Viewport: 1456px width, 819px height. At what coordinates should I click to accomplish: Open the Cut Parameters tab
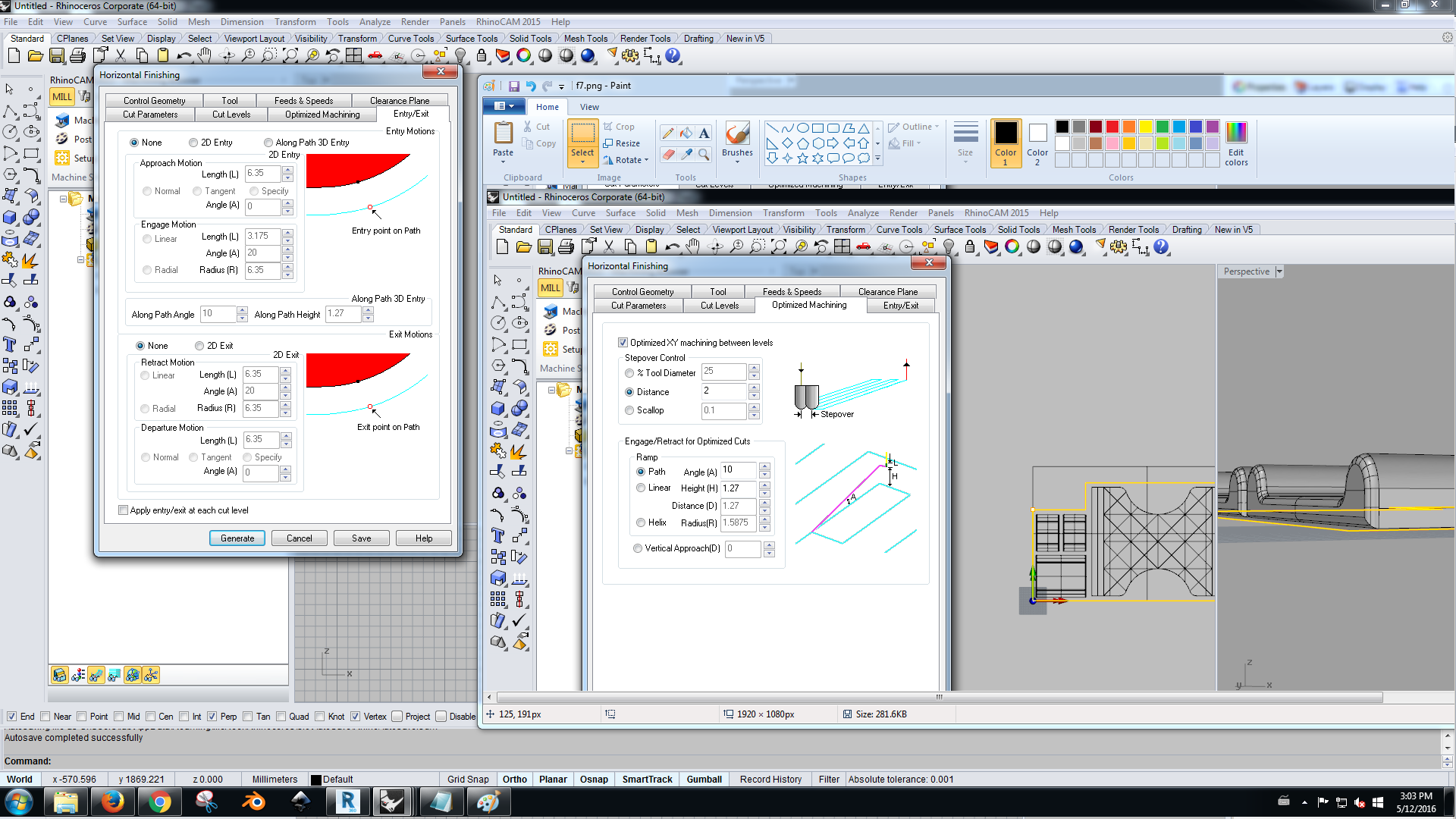[x=150, y=115]
